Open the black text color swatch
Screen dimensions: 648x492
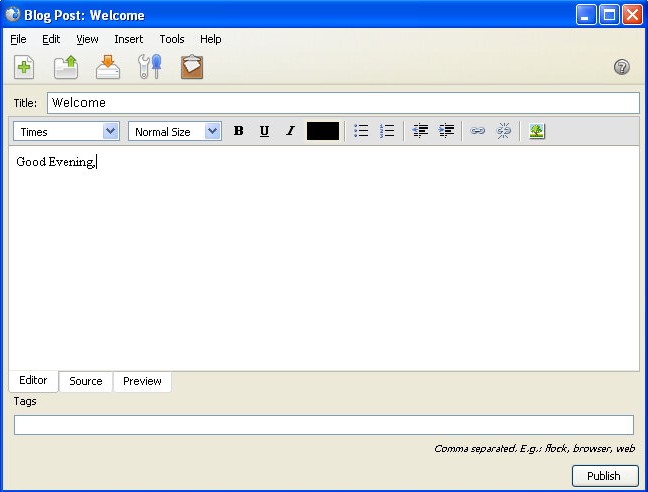(323, 131)
